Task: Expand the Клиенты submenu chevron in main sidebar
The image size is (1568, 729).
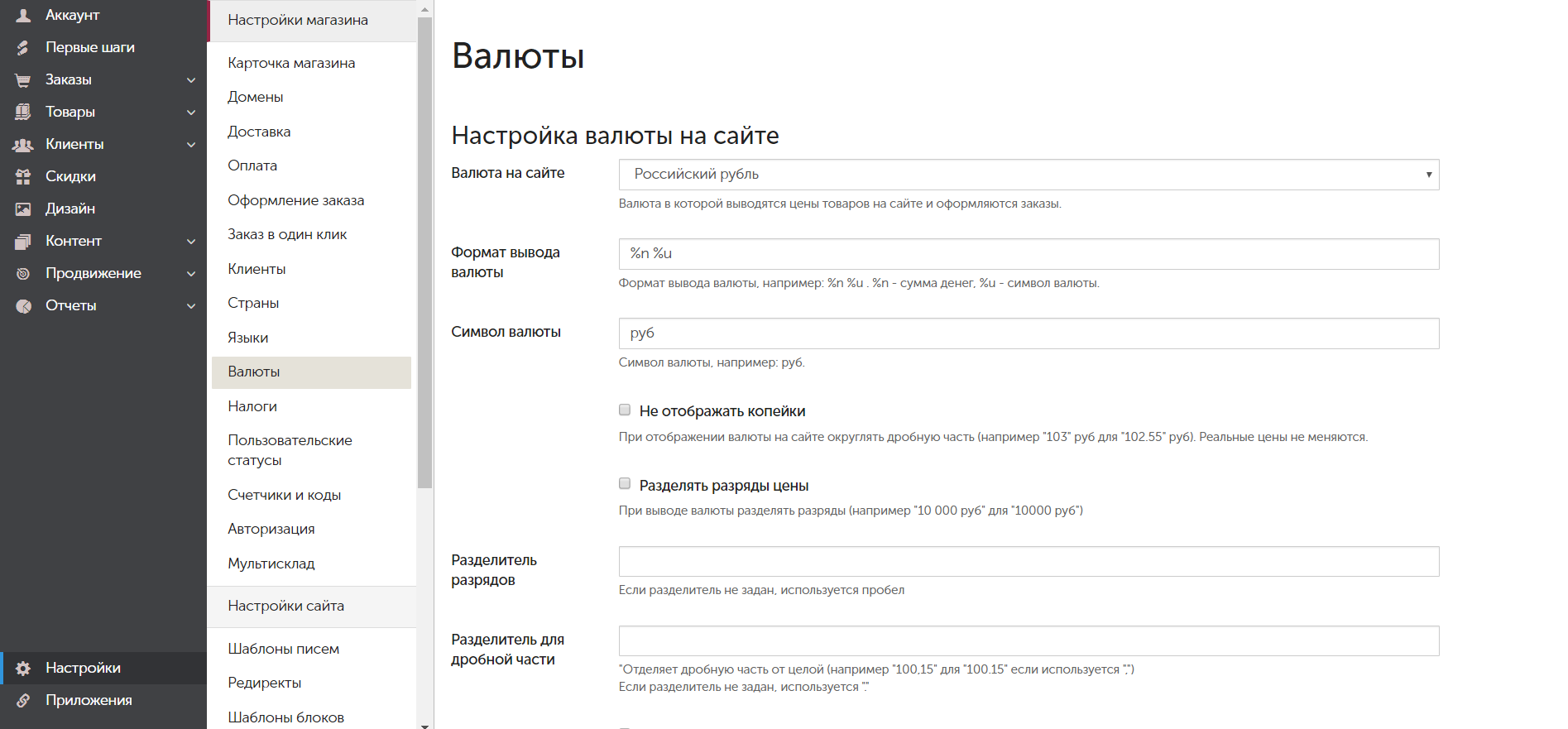Action: coord(191,145)
